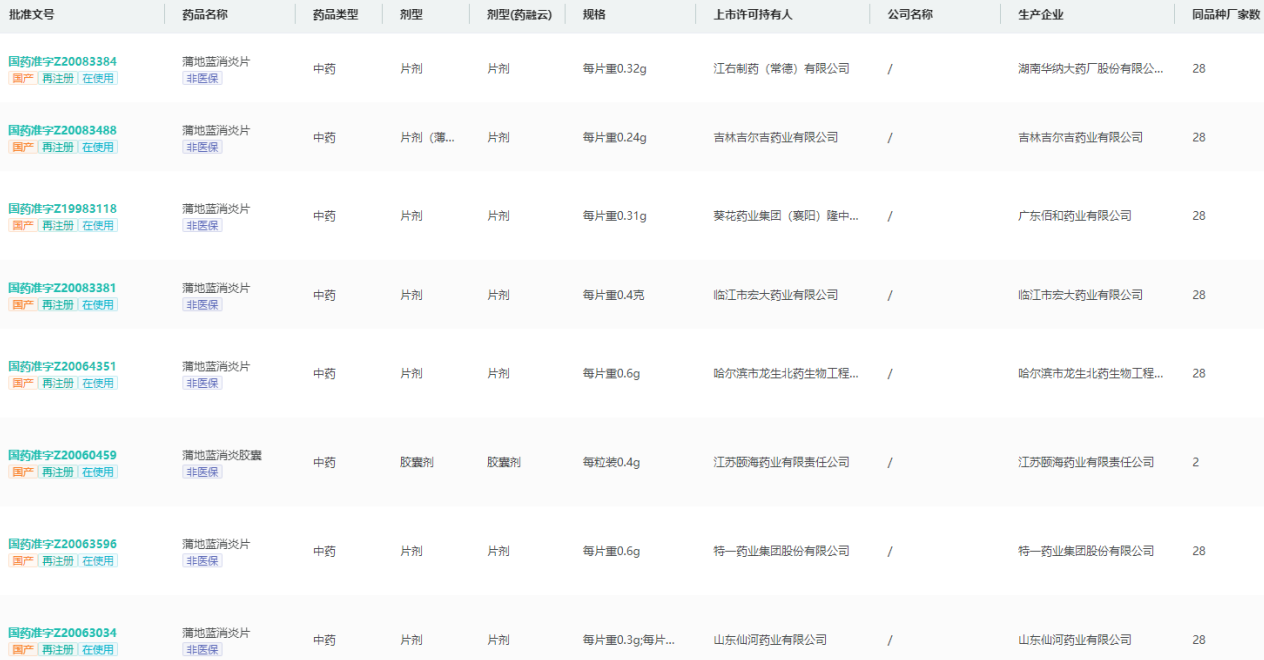
Task: Click 每片重0.6g in the Z20064351 row
Action: click(x=611, y=374)
